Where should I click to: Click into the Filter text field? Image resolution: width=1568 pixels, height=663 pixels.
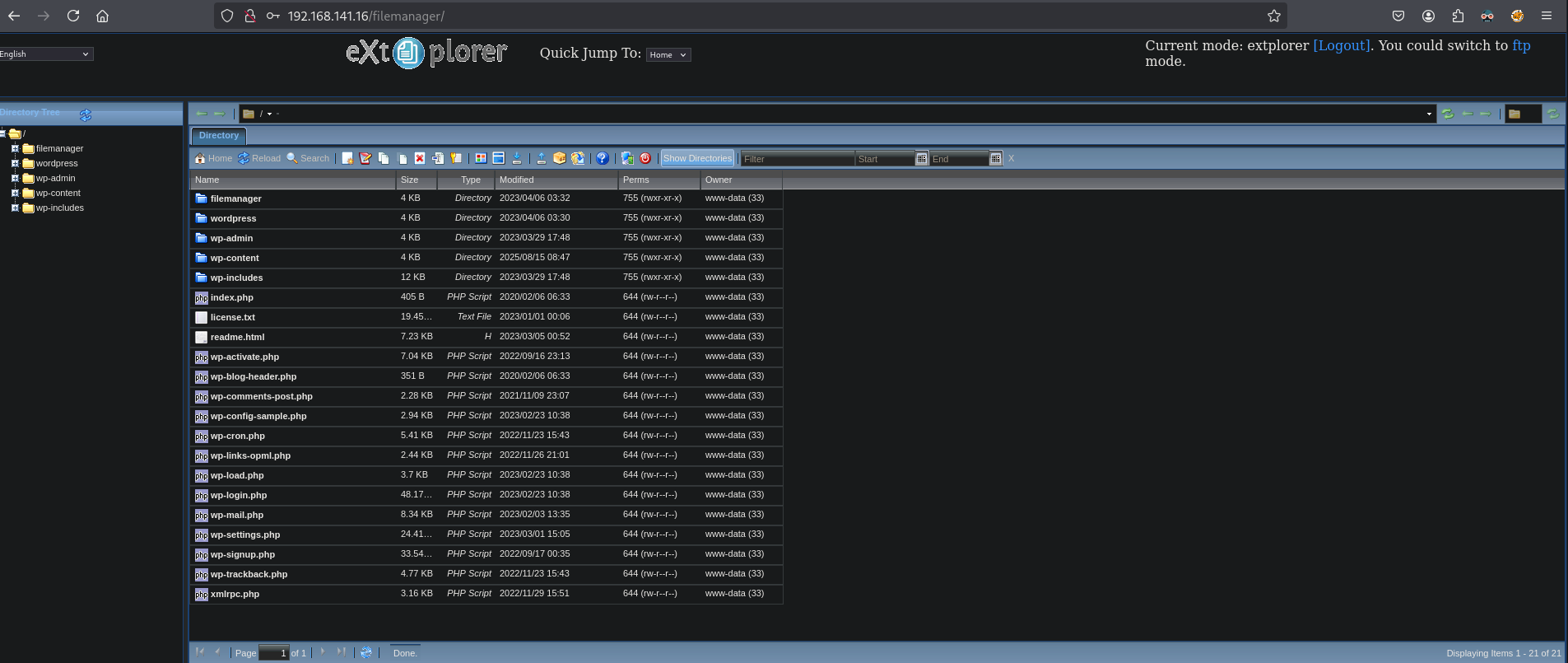coord(796,159)
